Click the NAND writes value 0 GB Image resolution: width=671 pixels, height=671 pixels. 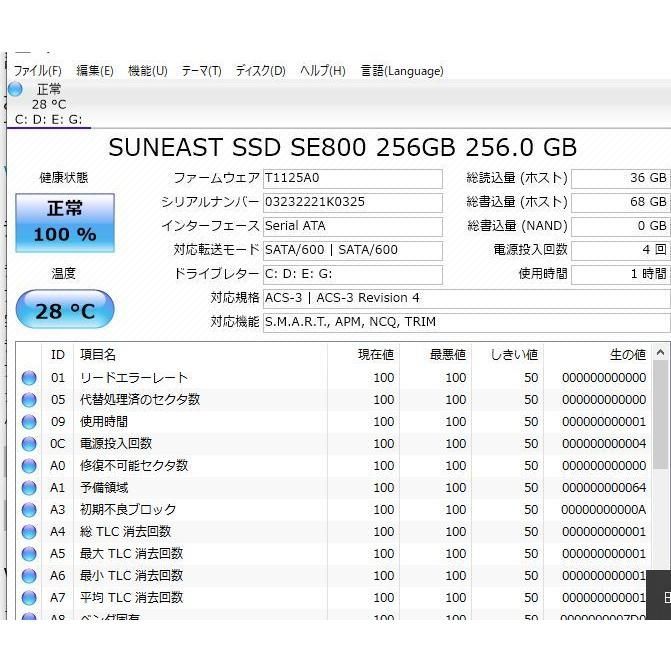tap(621, 226)
